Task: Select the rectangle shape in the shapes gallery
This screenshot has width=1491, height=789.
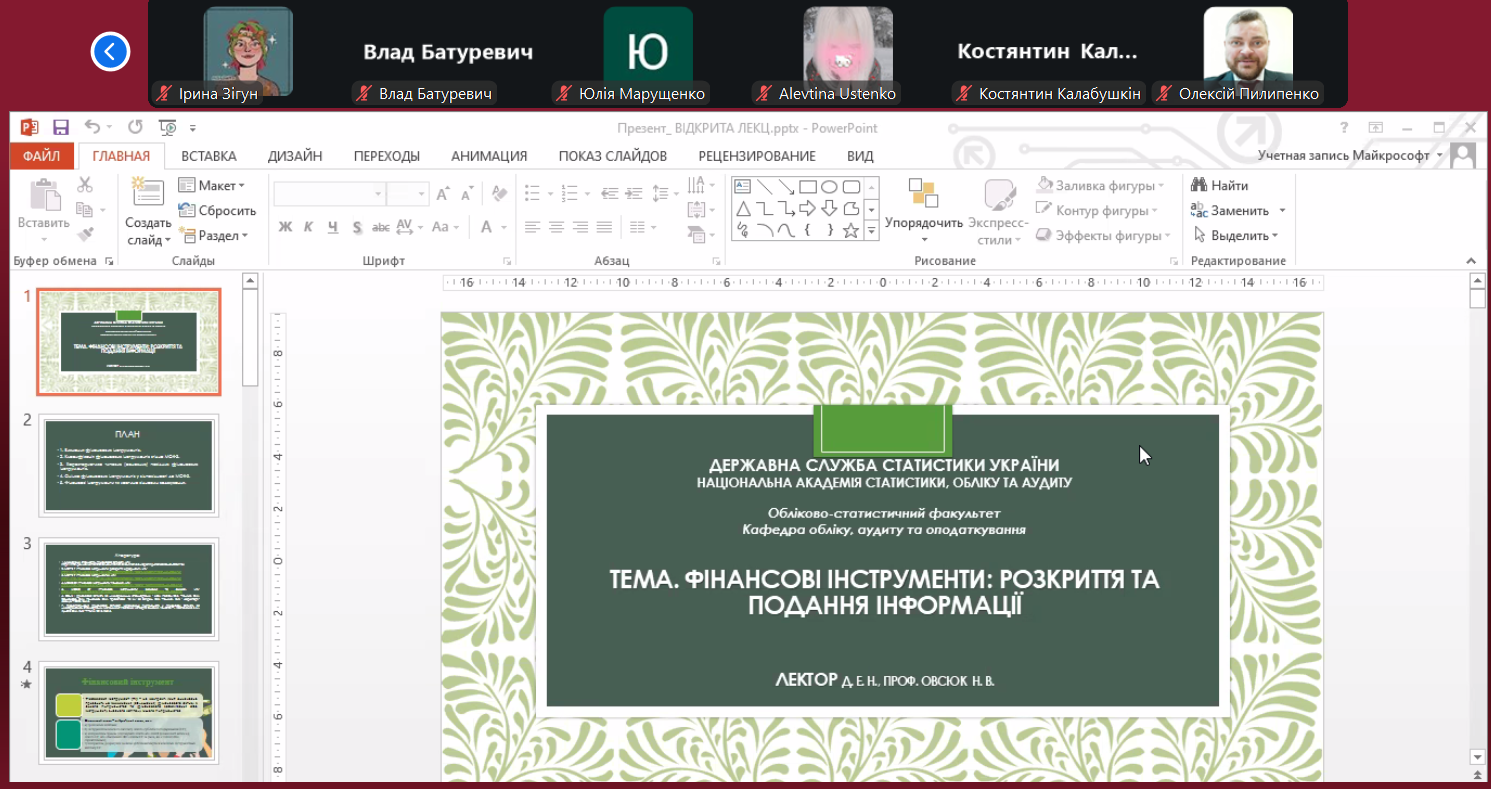Action: click(x=807, y=186)
